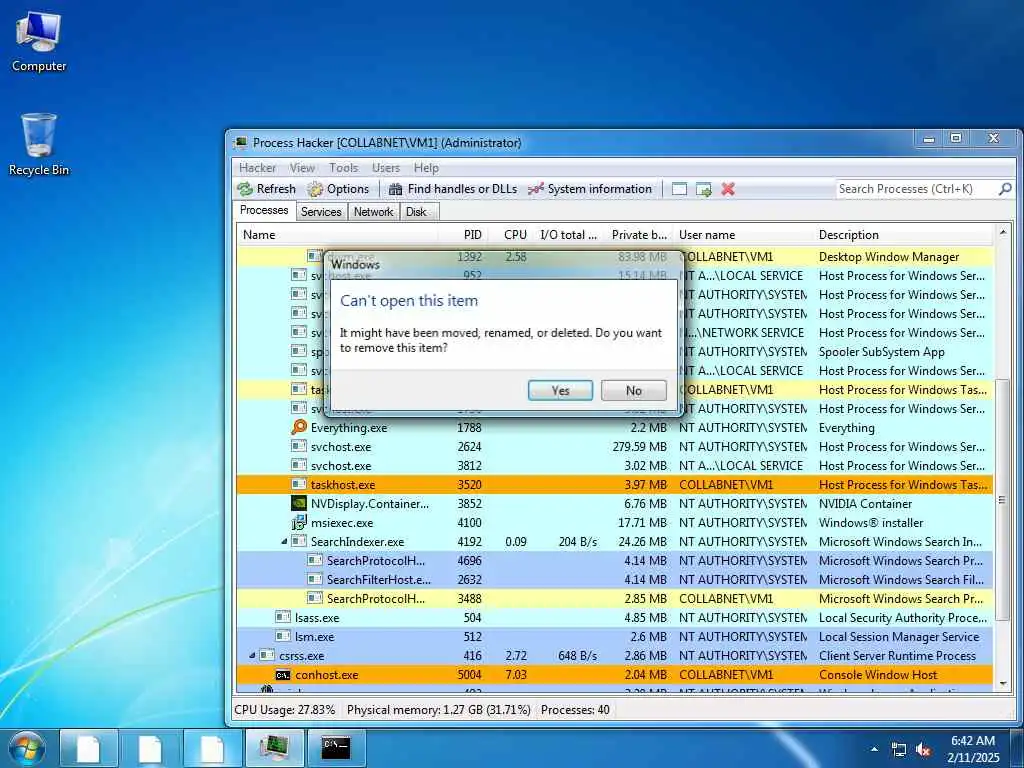Click the vertical scrollbar thumb
The image size is (1024, 768).
1002,500
